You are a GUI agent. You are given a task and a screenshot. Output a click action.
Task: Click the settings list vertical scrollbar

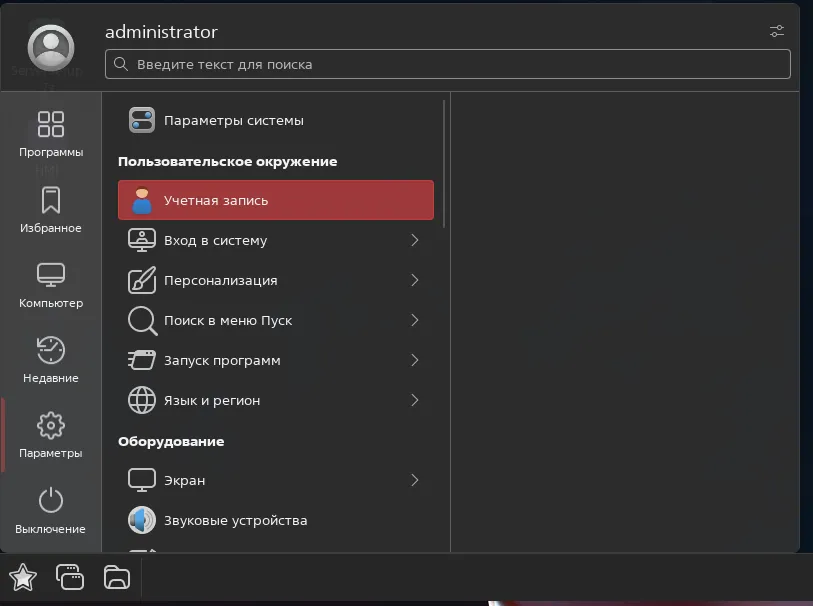pyautogui.click(x=444, y=164)
